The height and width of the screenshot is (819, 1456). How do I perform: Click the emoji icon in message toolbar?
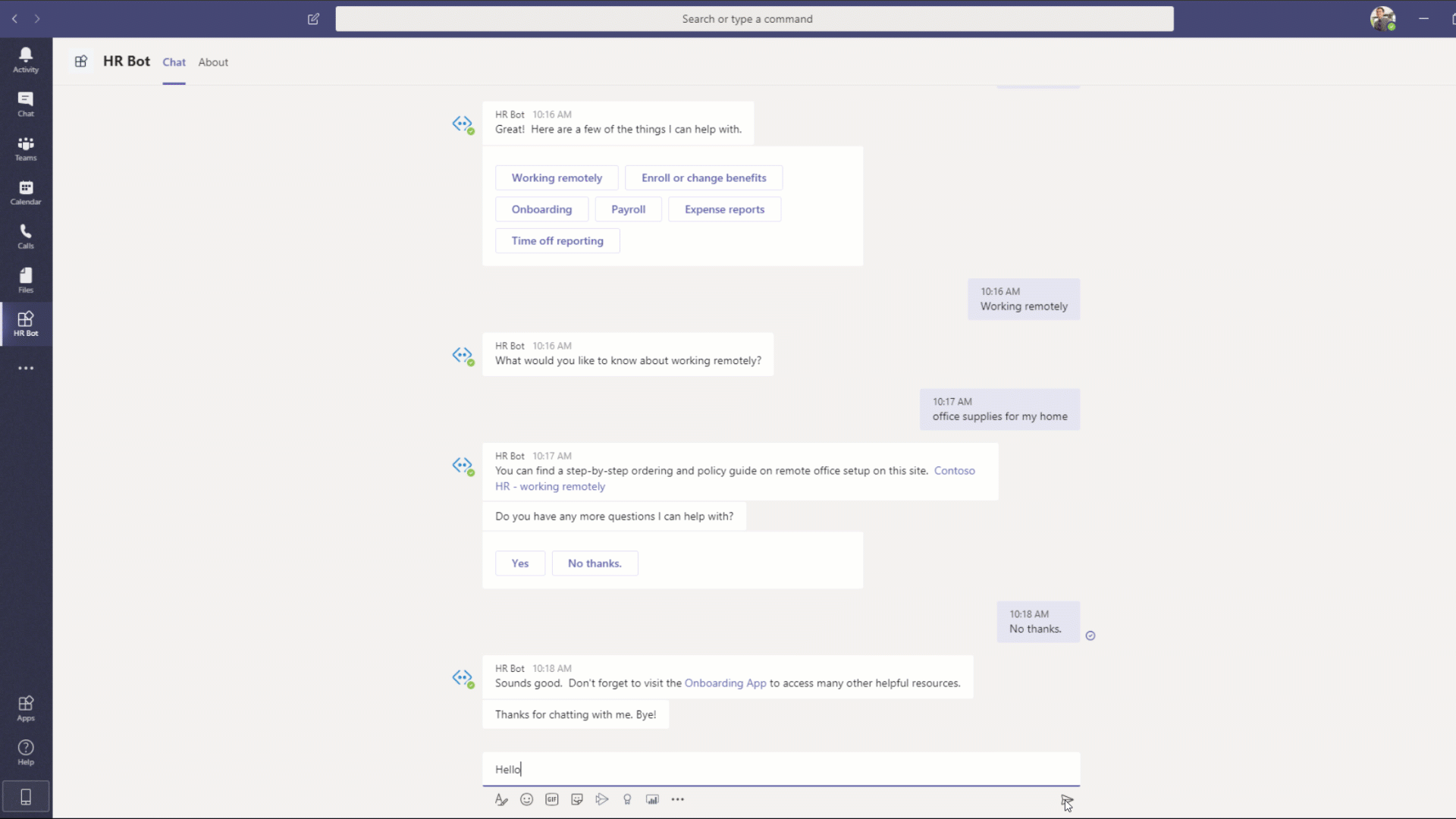click(x=526, y=799)
